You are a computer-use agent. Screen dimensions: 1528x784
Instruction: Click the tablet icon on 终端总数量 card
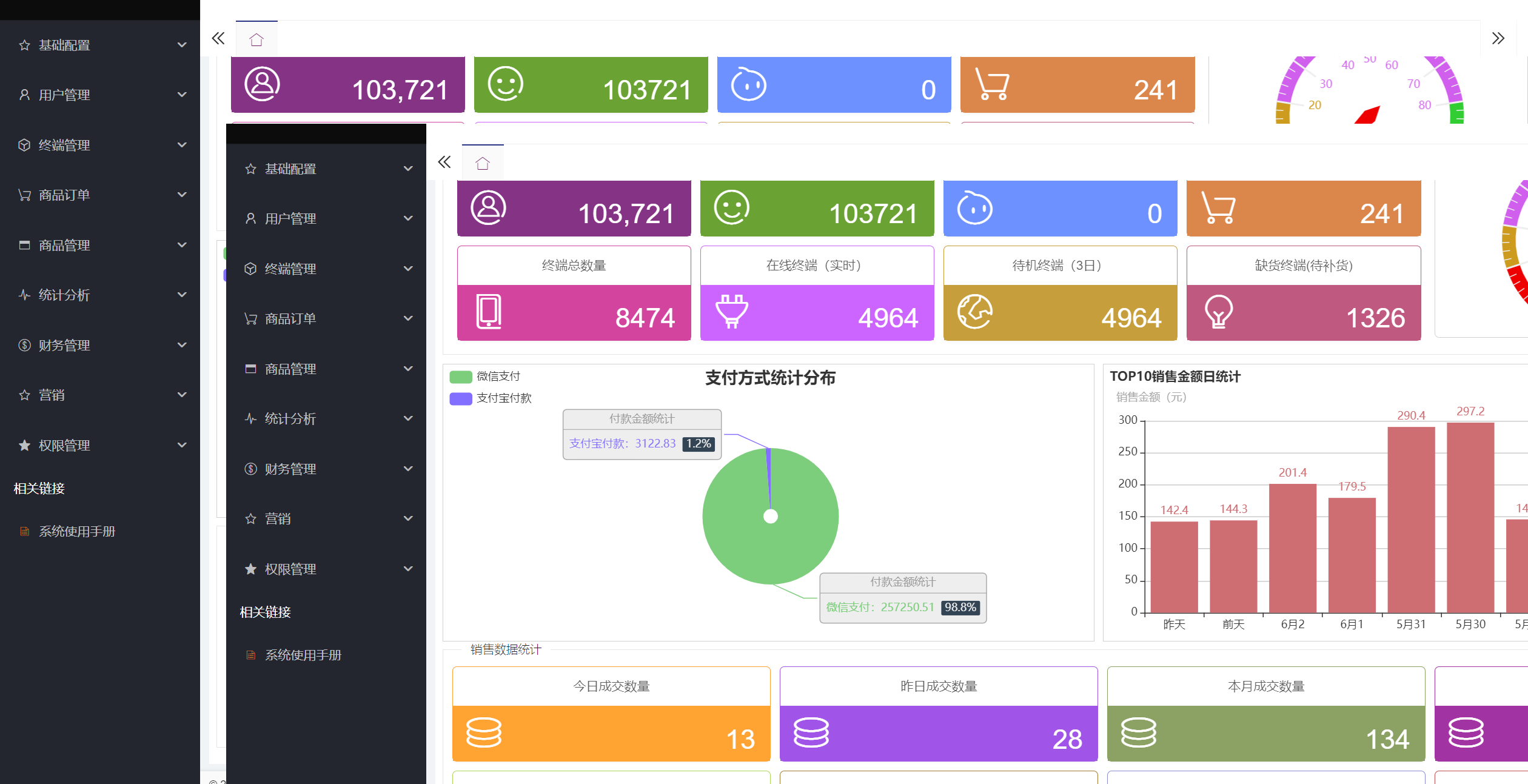[x=489, y=312]
